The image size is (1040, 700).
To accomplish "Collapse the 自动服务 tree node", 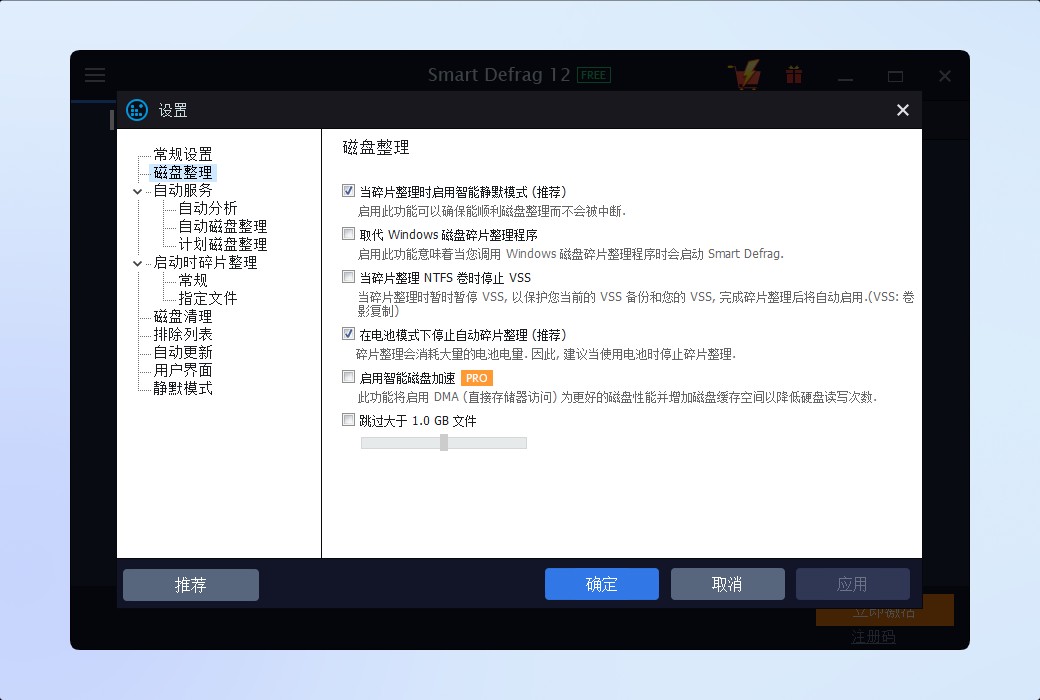I will coord(137,191).
